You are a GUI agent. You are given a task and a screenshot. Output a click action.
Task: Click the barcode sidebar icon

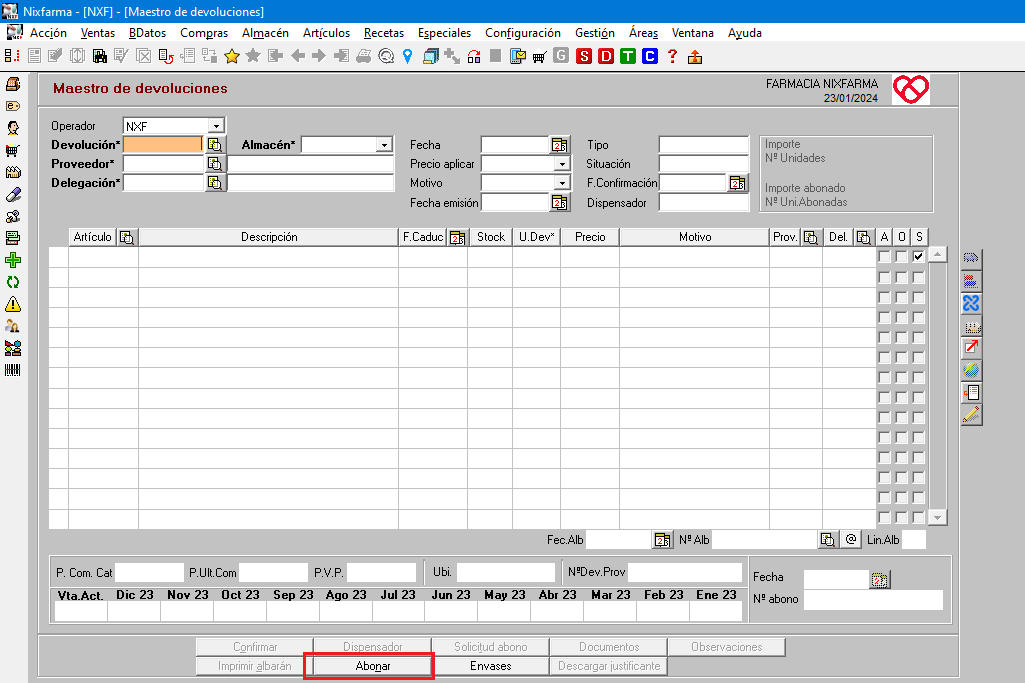(x=13, y=370)
